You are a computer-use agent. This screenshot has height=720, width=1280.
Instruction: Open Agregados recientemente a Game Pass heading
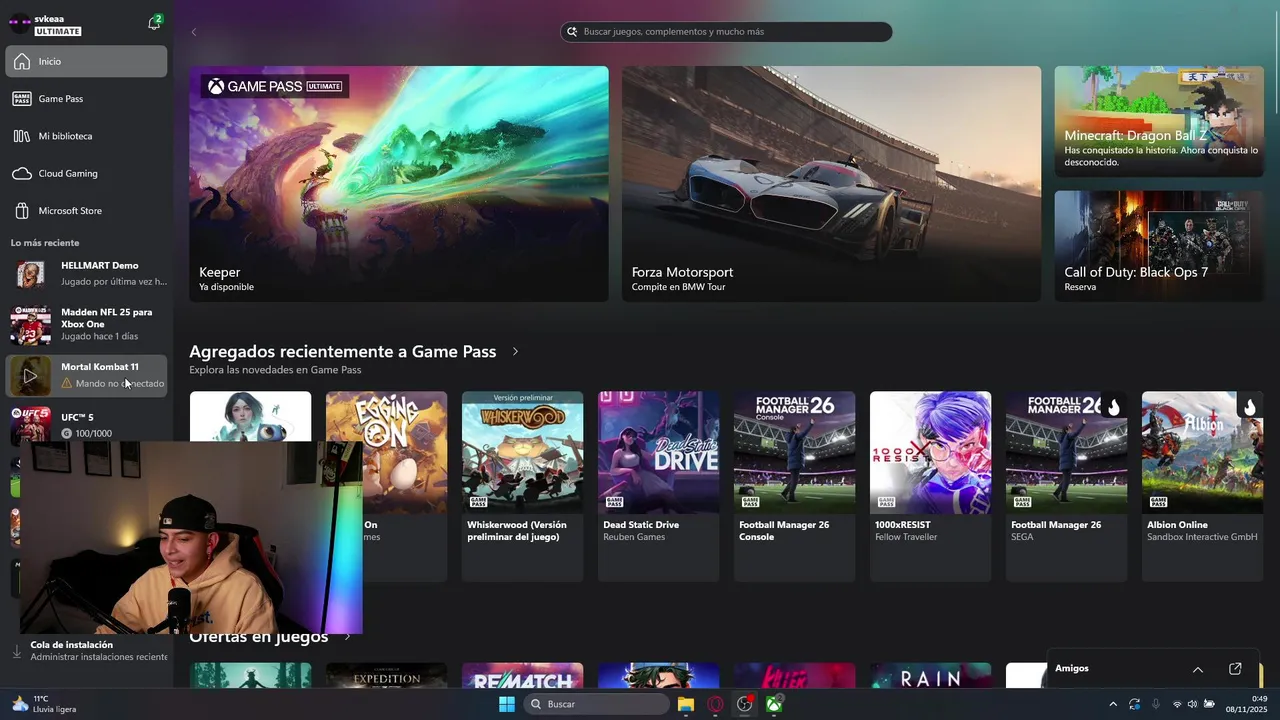(342, 352)
